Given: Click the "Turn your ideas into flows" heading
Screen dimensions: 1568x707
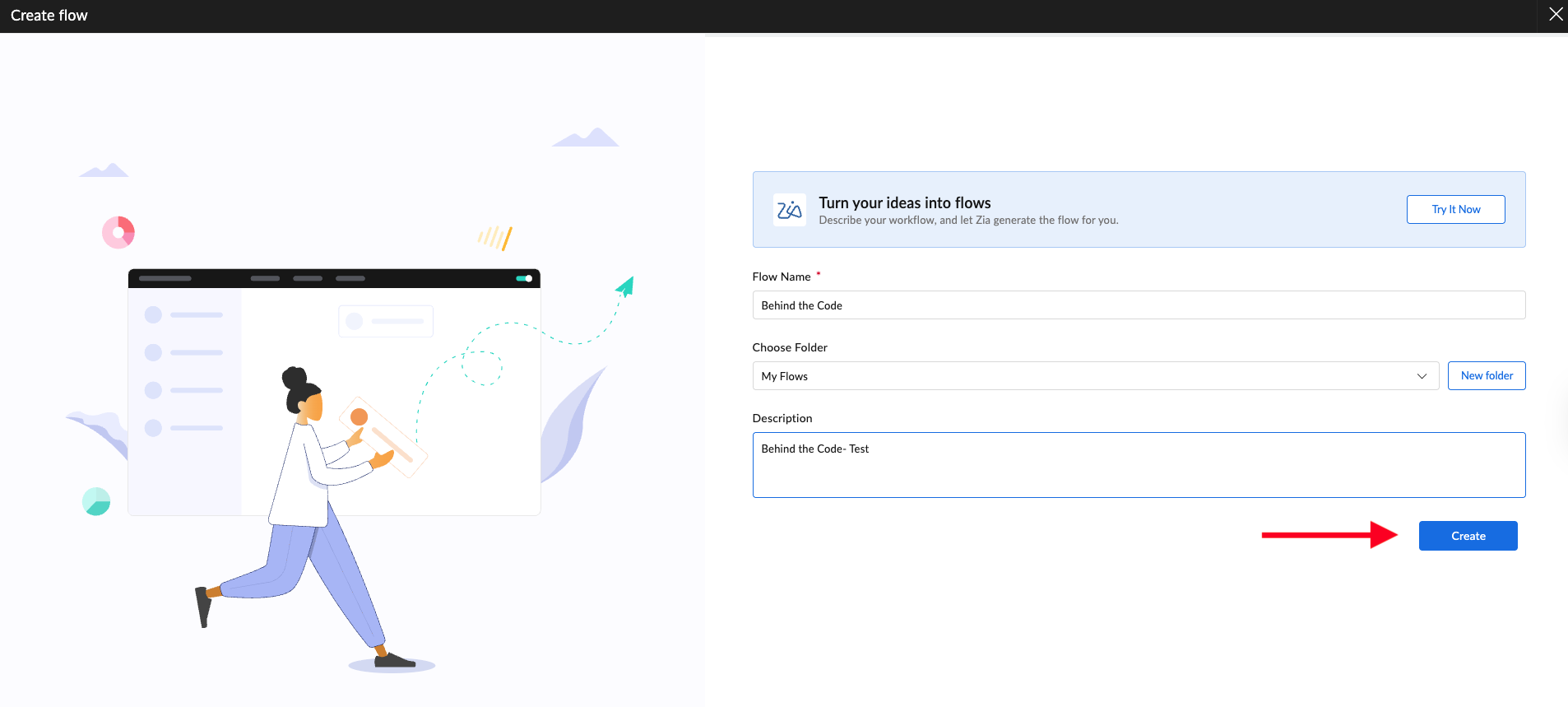Looking at the screenshot, I should coord(904,202).
